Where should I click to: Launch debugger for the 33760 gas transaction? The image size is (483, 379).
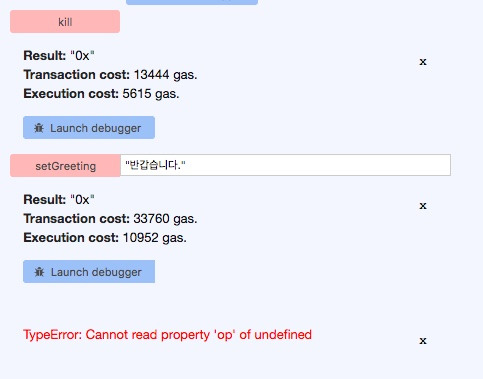point(89,272)
